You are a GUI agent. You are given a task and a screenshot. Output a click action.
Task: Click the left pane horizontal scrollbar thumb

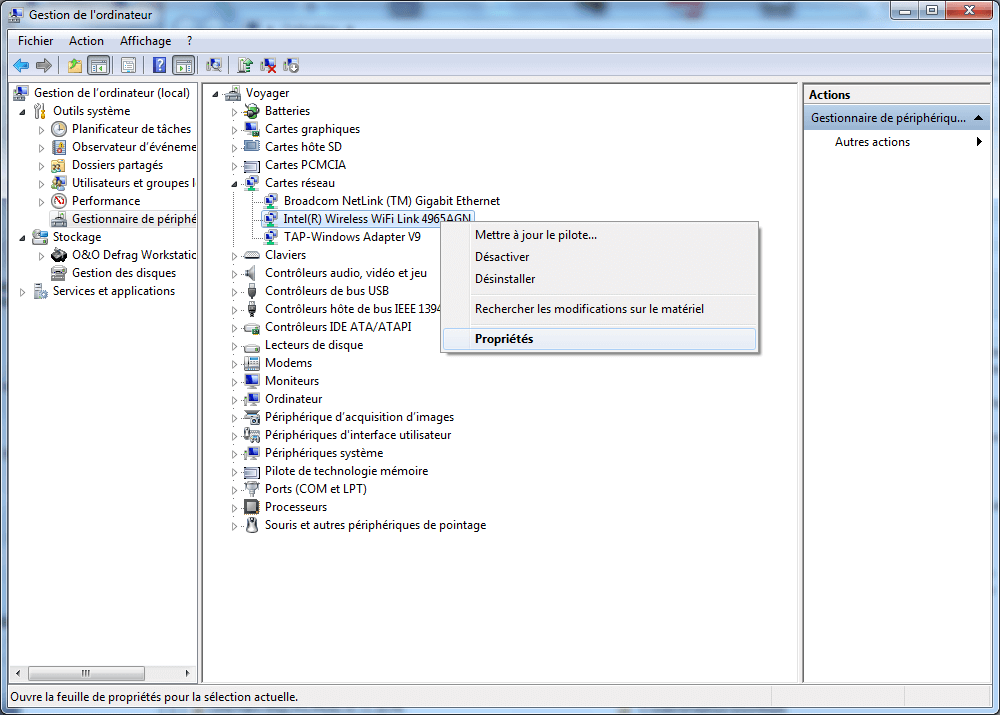pos(86,673)
